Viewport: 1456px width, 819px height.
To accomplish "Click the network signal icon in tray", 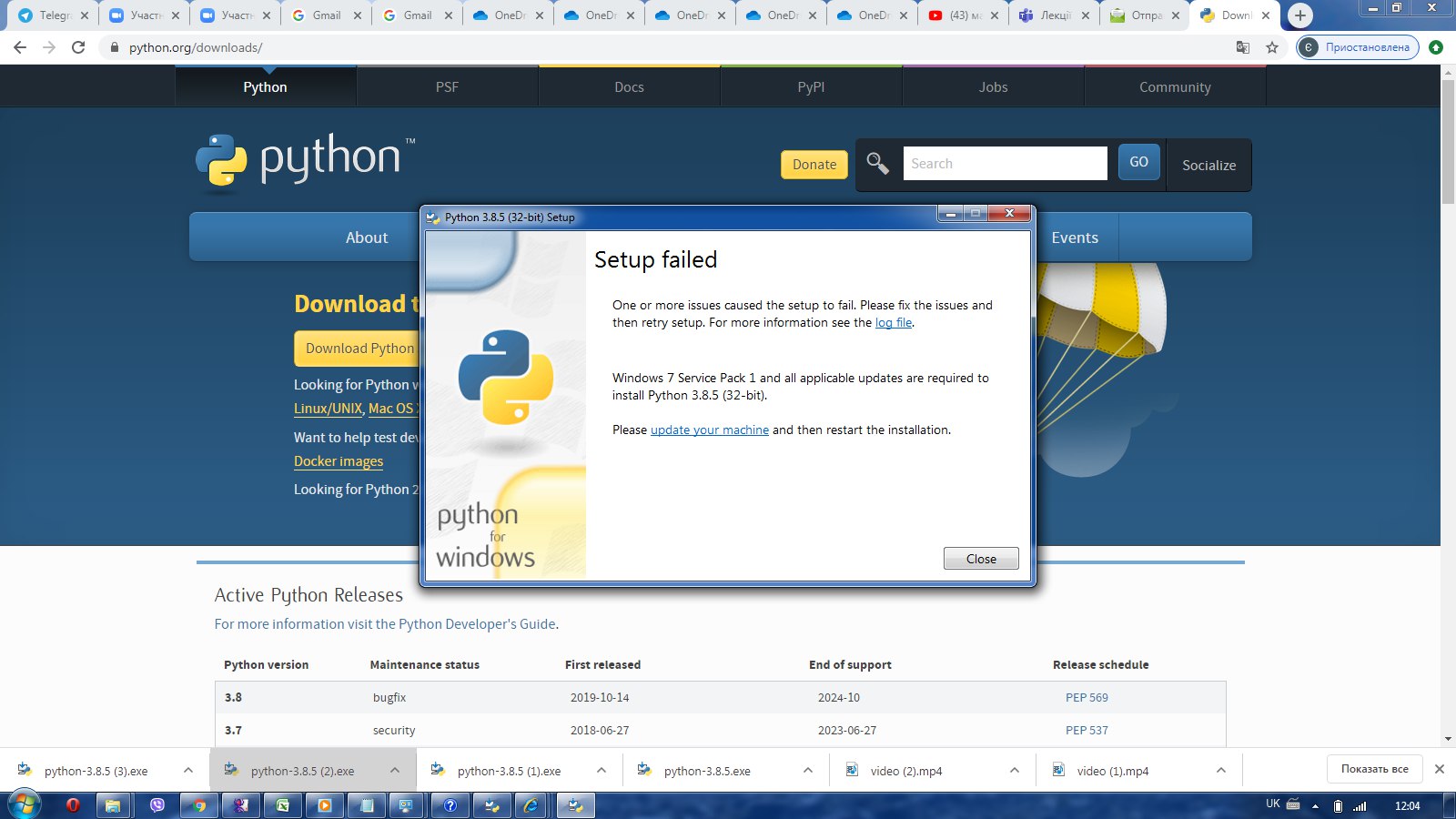I will tap(1360, 805).
